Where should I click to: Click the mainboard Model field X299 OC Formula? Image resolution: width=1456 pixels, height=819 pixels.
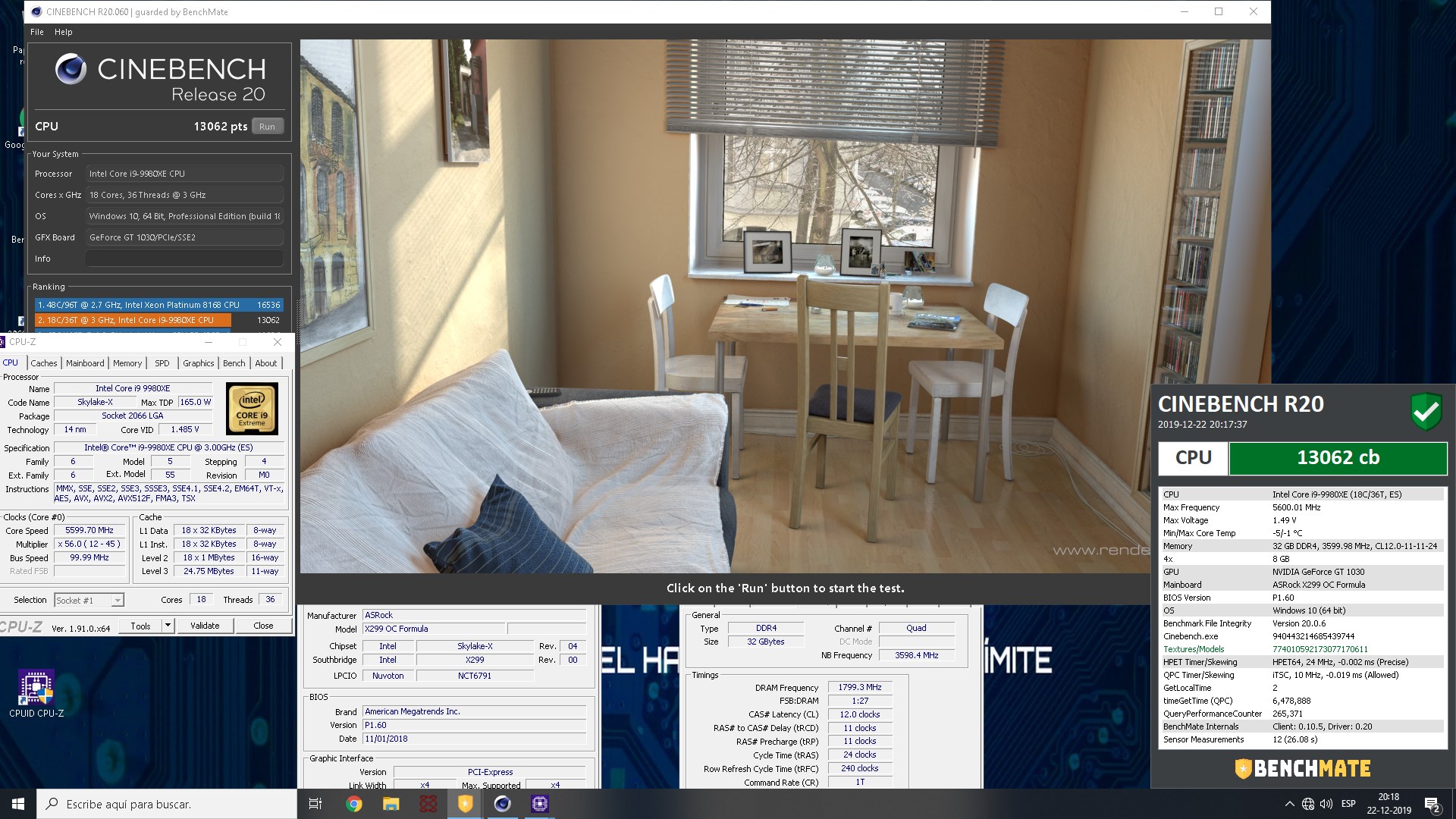click(x=434, y=629)
